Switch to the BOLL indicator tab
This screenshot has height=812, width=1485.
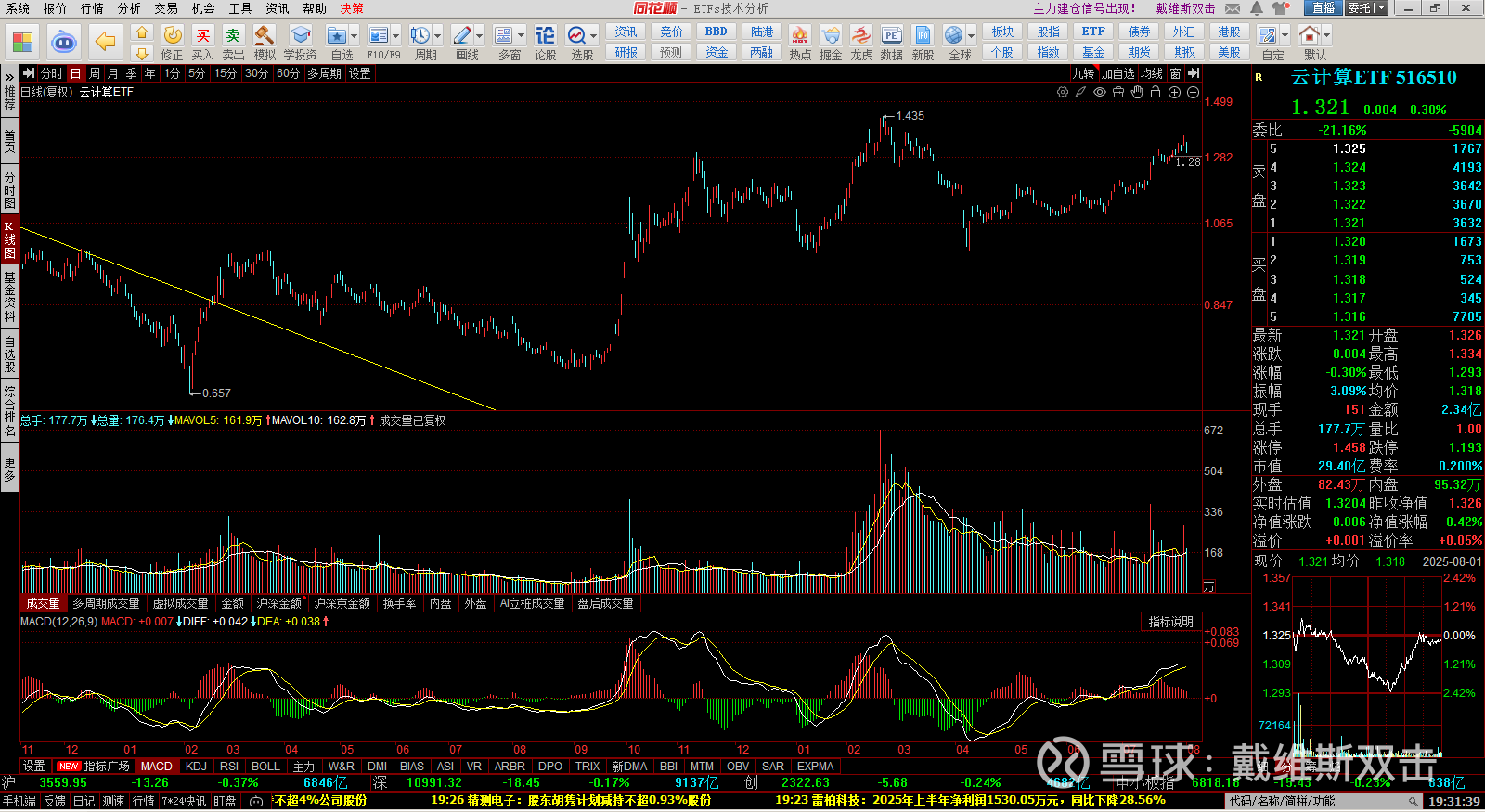pos(265,767)
